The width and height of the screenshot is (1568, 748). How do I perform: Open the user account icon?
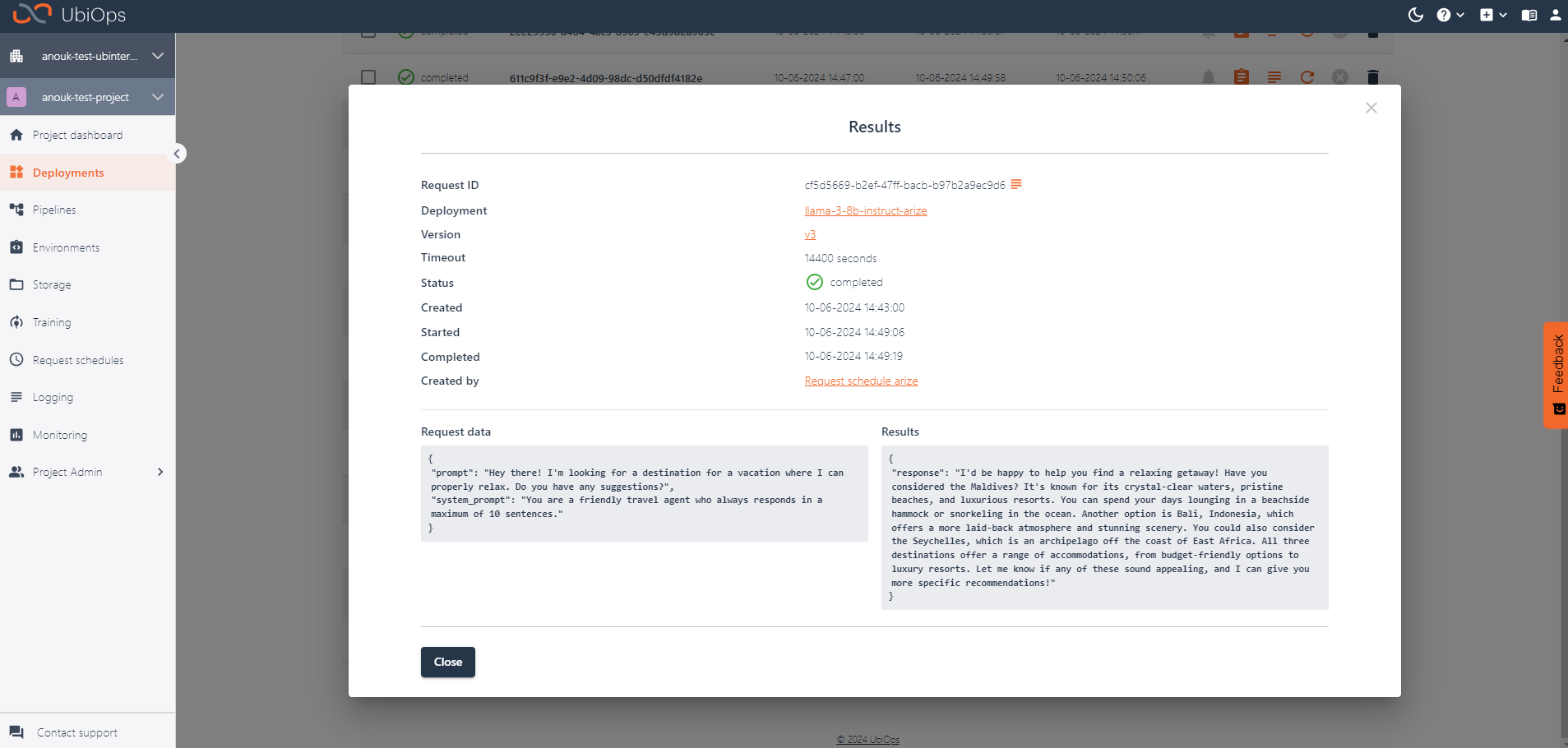1556,15
